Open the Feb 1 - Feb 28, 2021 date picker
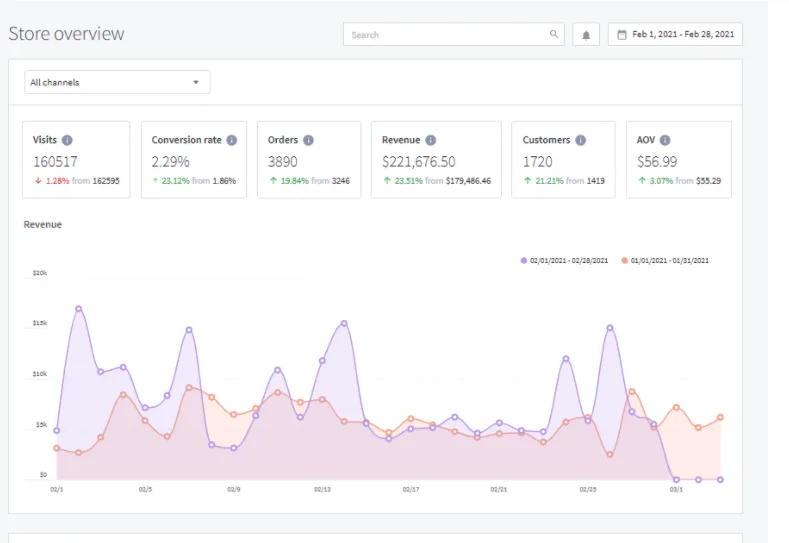This screenshot has height=543, width=789. click(675, 34)
